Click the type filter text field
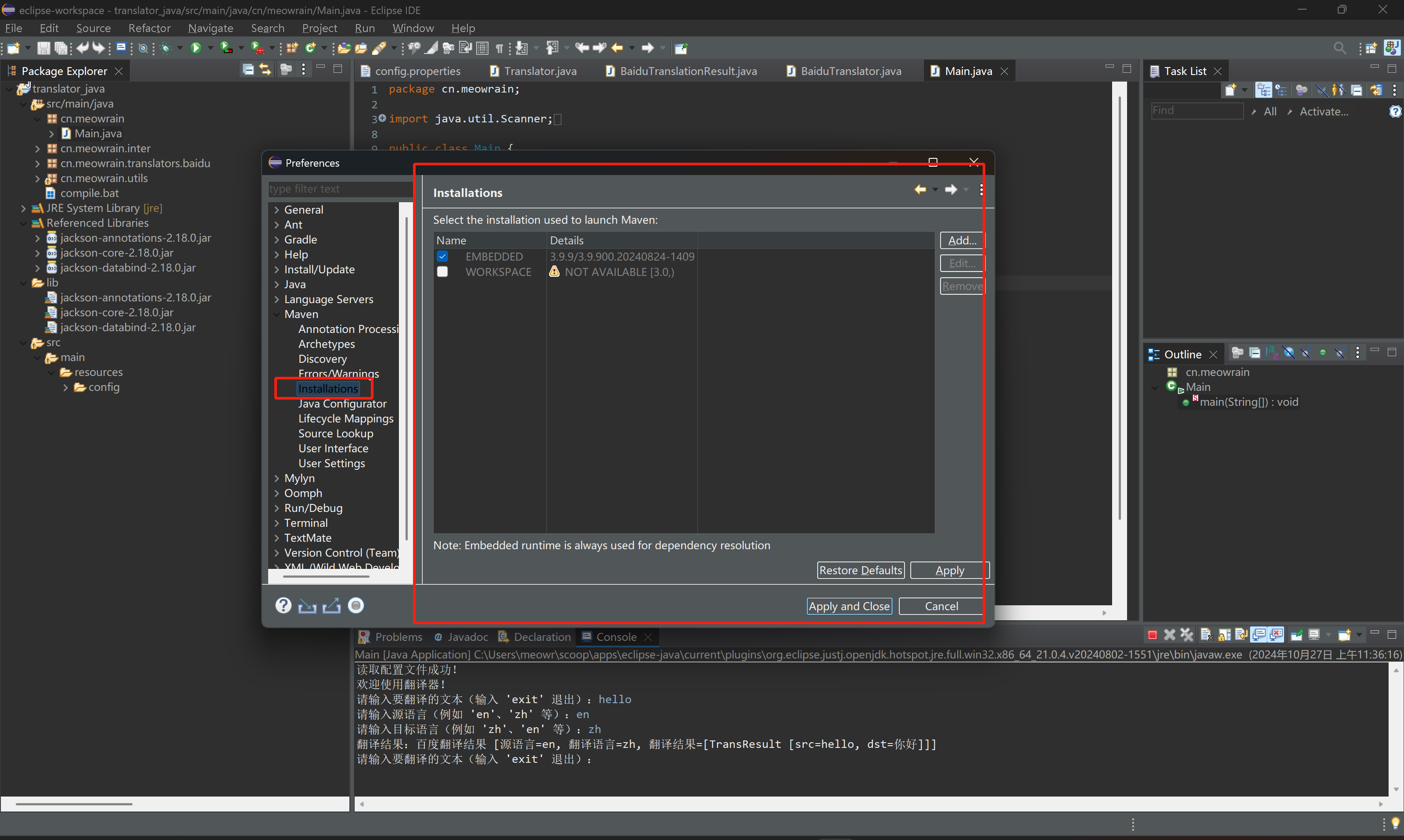Viewport: 1404px width, 840px height. click(x=340, y=189)
